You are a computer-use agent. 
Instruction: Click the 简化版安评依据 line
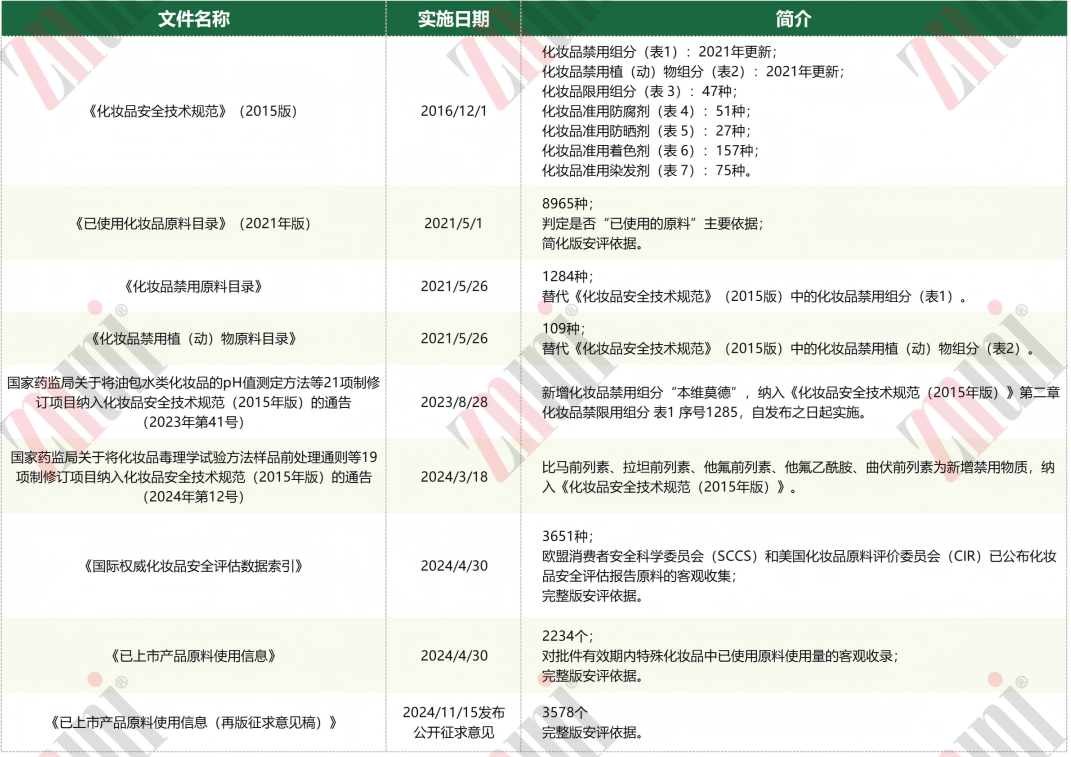point(593,243)
